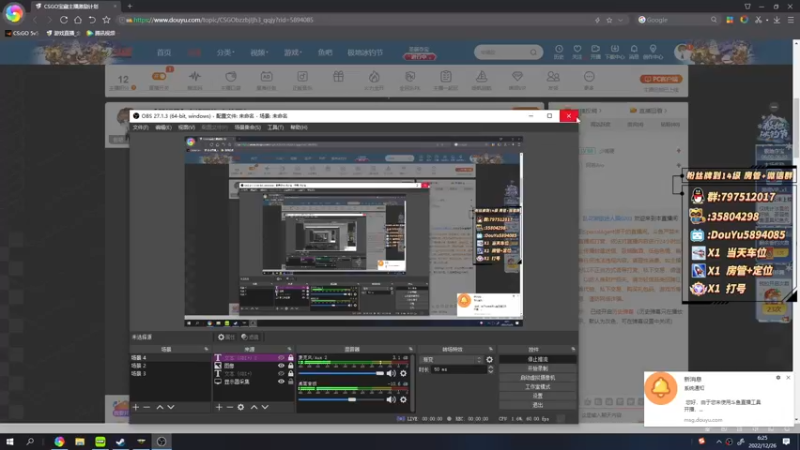Undo closed tab in browser toolbar
The width and height of the screenshot is (800, 450).
pos(92,20)
